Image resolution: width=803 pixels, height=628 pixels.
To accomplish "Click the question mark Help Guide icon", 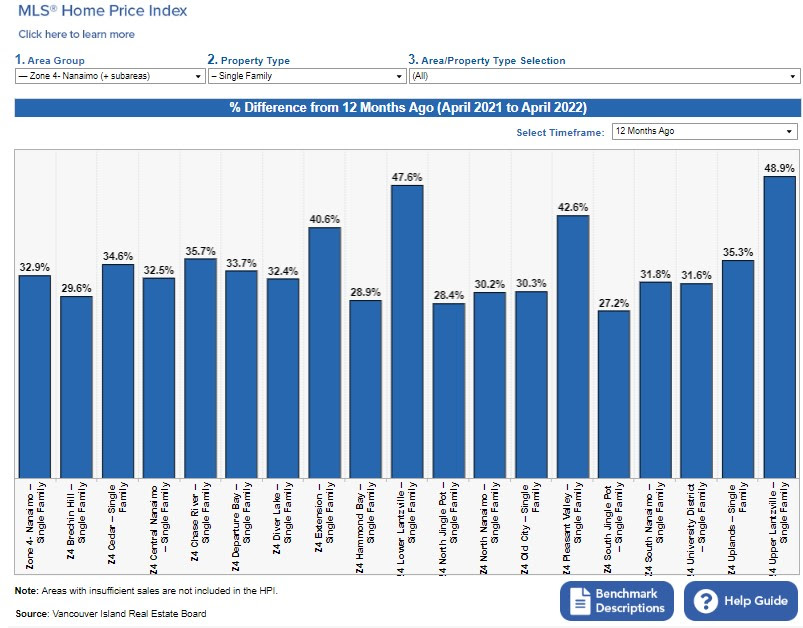I will click(706, 601).
